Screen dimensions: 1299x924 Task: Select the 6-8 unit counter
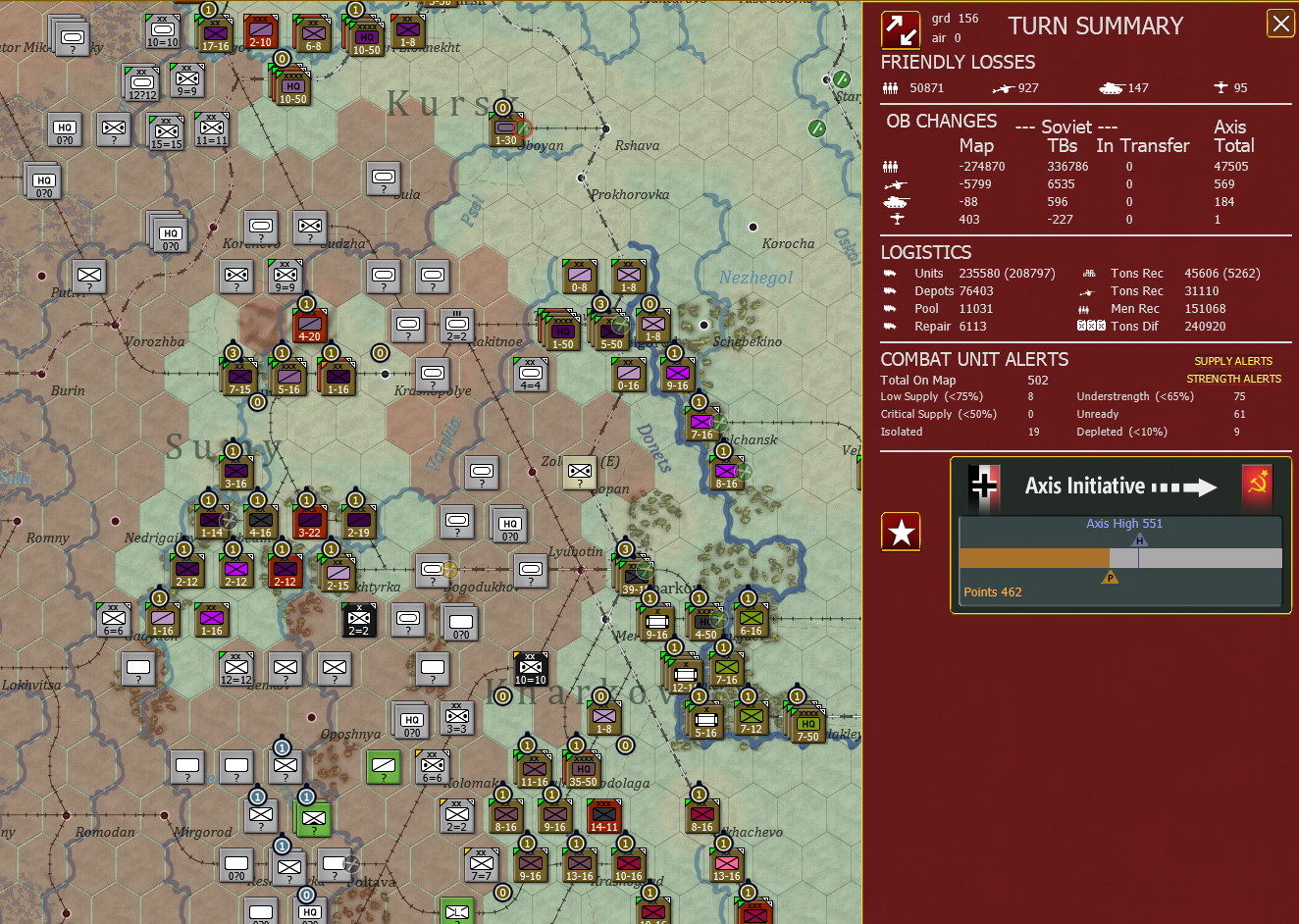coord(313,34)
